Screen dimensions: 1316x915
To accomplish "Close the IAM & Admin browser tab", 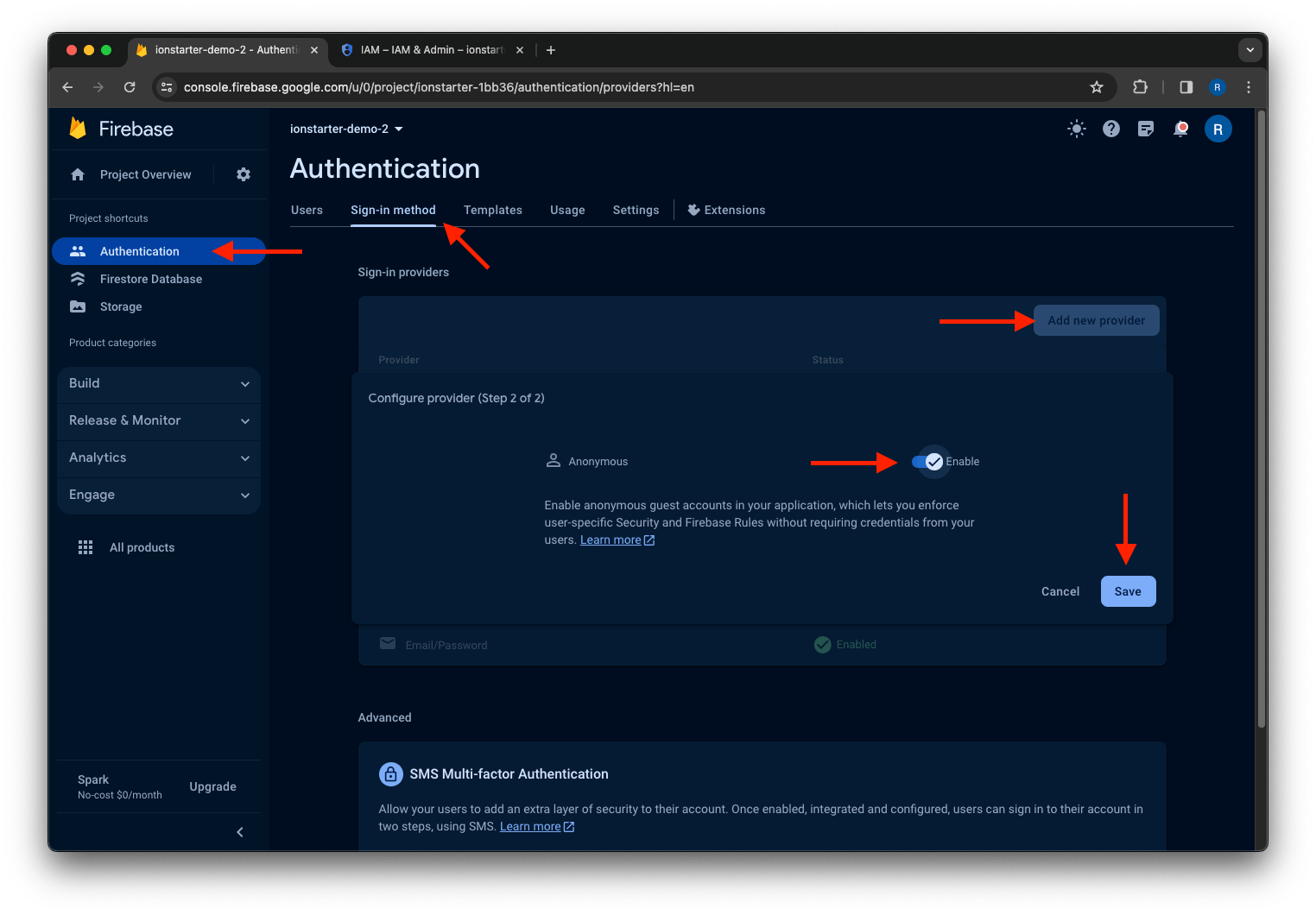I will pyautogui.click(x=520, y=50).
